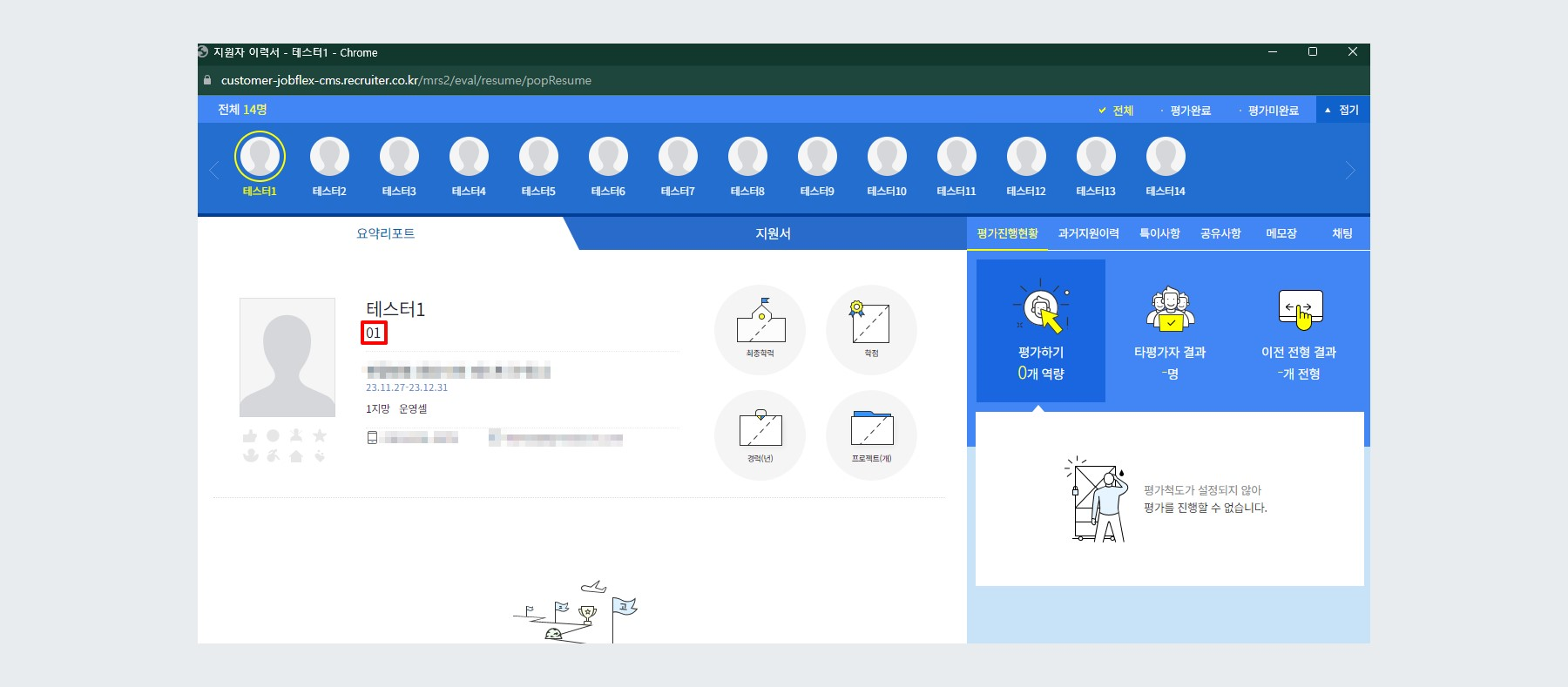
Task: Open 과거지원이력 tab
Action: click(1088, 233)
